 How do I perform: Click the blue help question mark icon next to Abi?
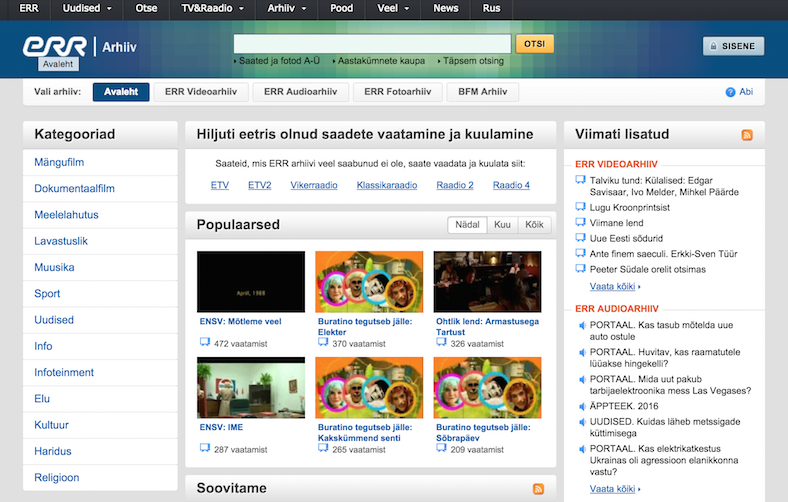[x=730, y=92]
